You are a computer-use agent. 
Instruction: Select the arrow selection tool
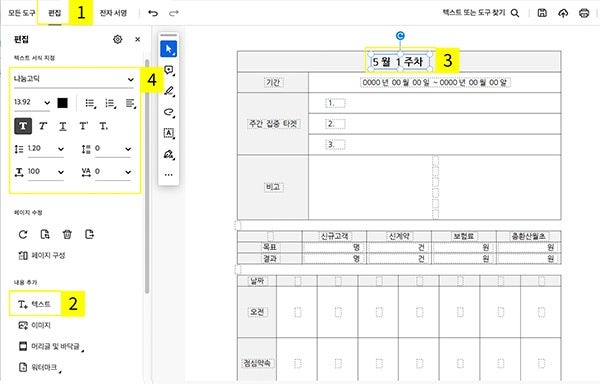point(168,49)
